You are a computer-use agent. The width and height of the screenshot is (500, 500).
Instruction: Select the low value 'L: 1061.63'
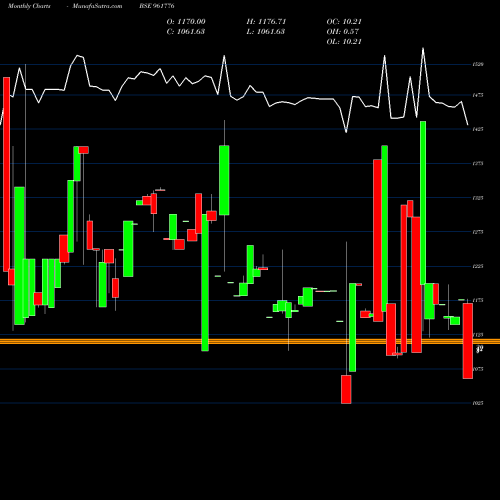point(266,32)
